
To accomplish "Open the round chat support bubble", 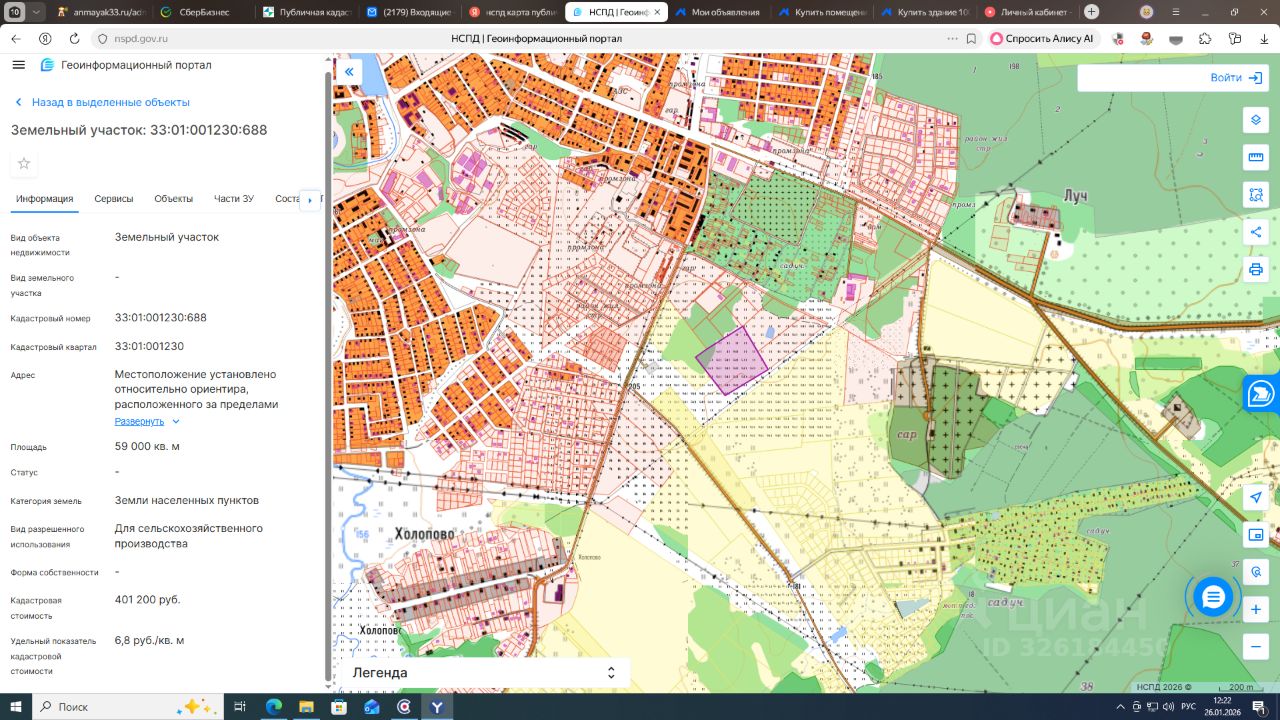I will pyautogui.click(x=1213, y=597).
